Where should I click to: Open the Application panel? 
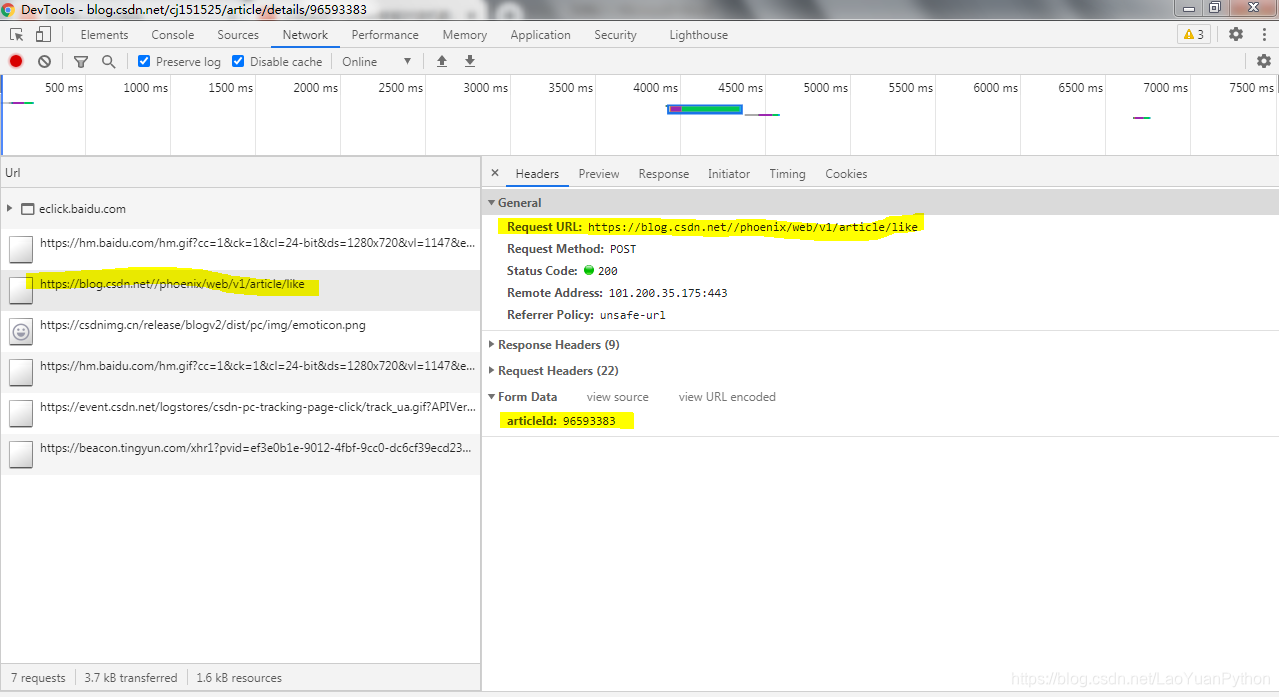click(540, 34)
